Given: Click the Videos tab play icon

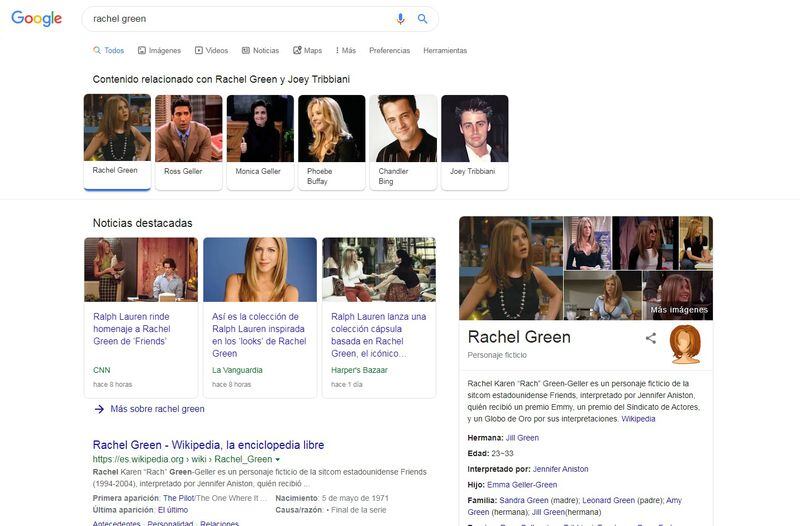Looking at the screenshot, I should tap(198, 51).
